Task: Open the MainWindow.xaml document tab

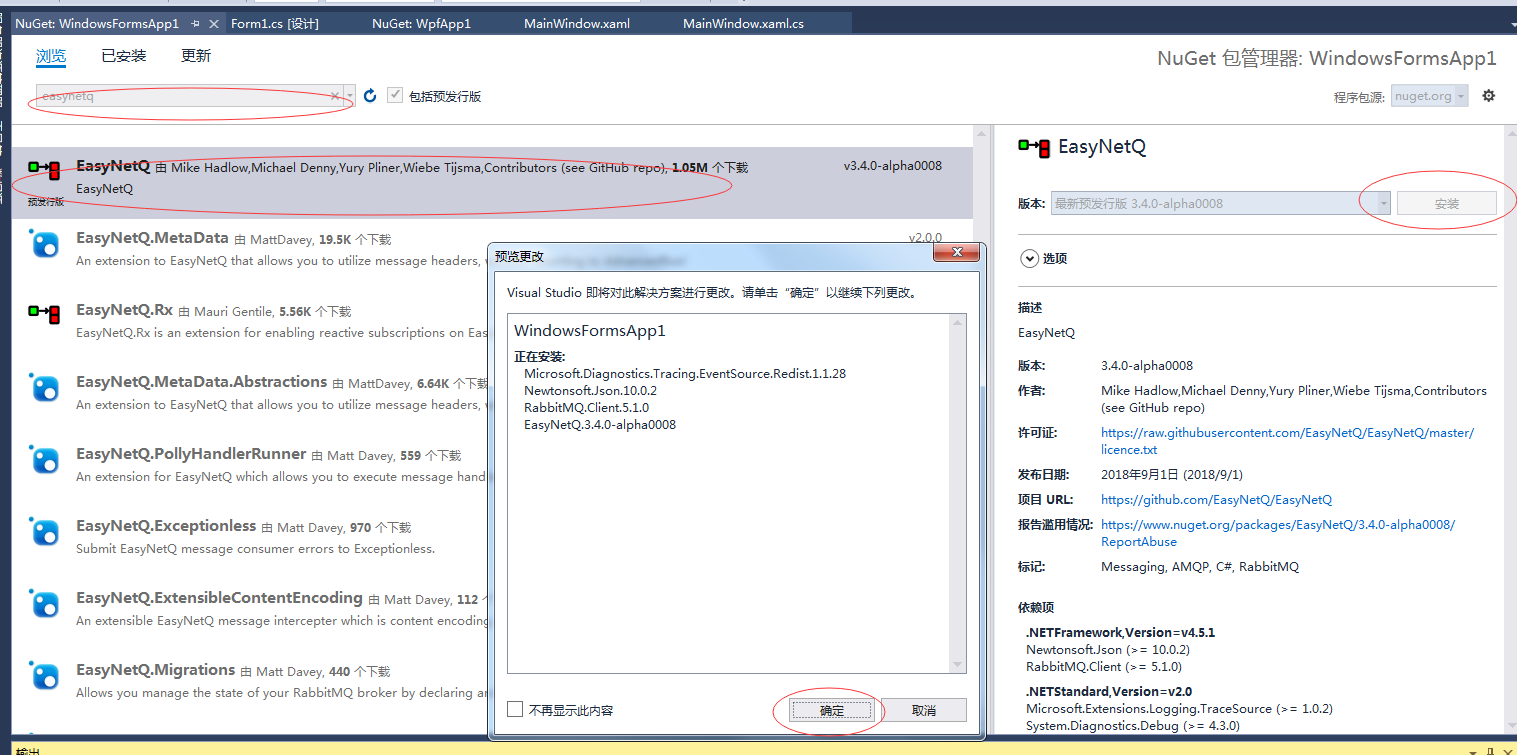Action: pos(577,23)
